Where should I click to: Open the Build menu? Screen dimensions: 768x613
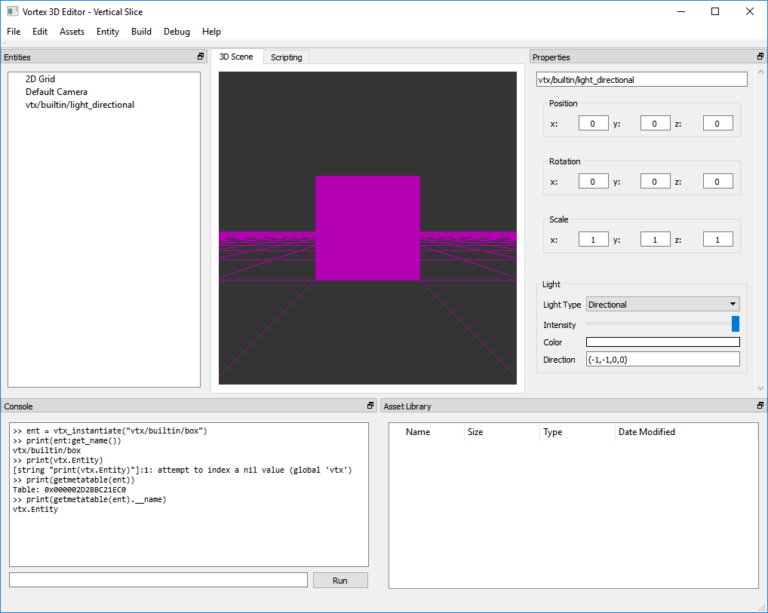[141, 32]
